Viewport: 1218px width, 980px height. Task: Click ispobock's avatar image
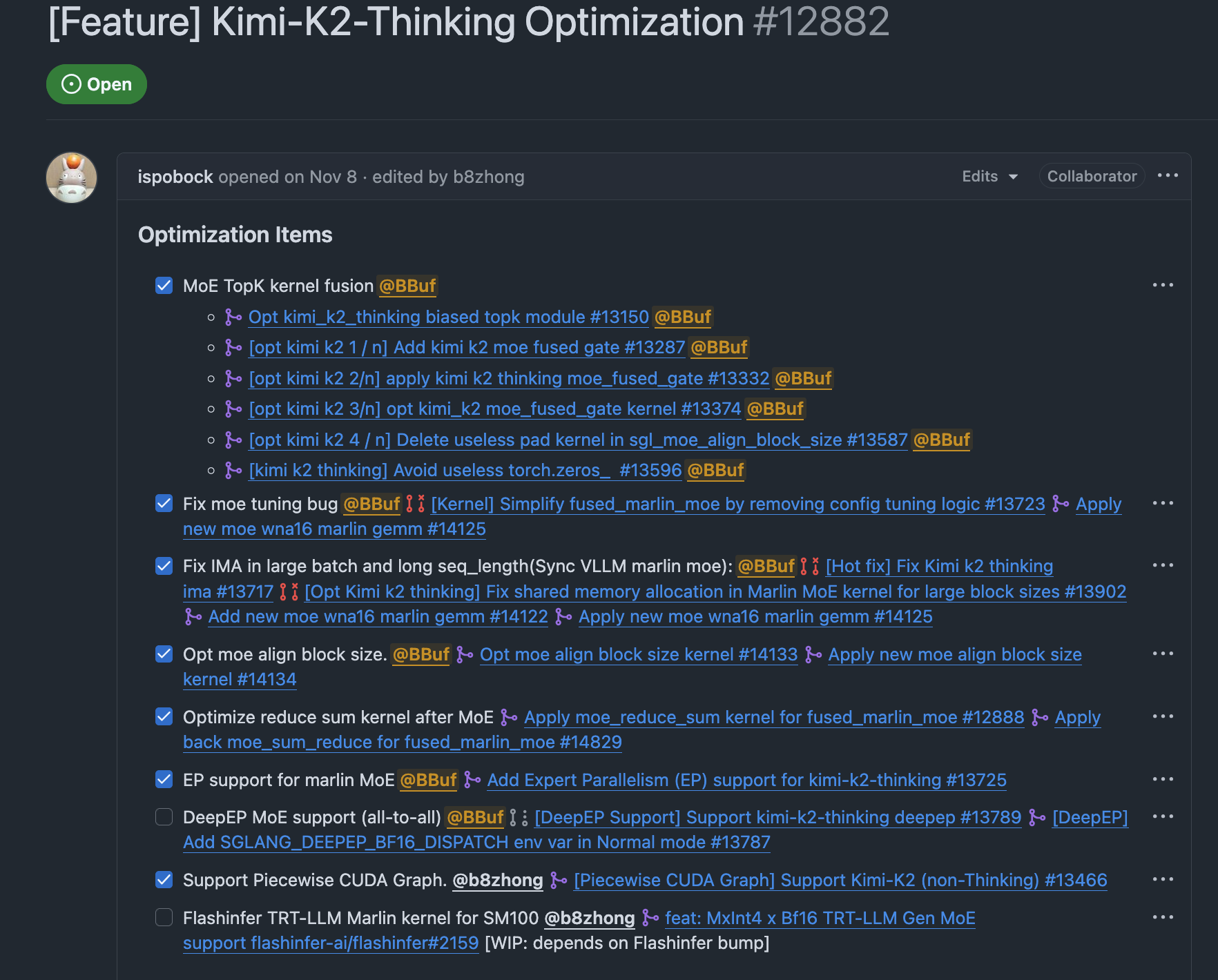[72, 177]
